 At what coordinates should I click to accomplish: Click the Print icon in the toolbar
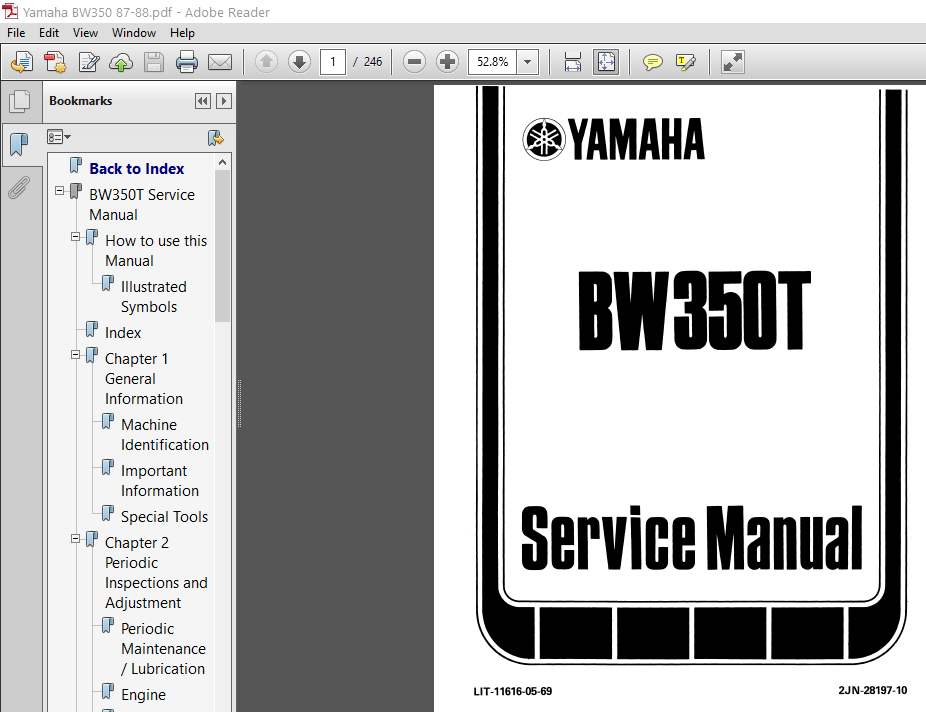click(187, 61)
